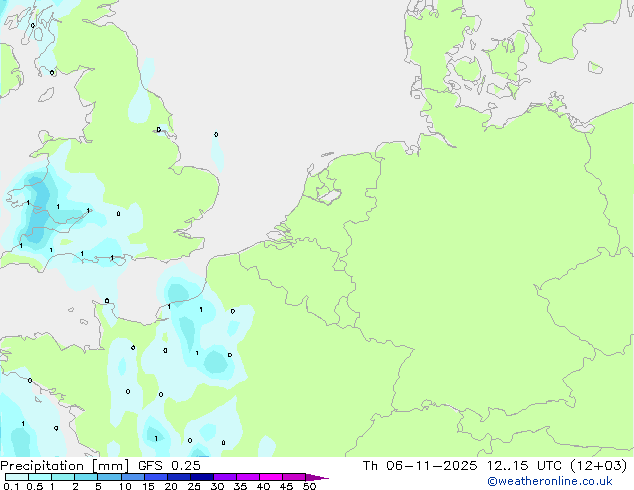Click the '45' legend scale label
Viewport: 634px width, 490px height.
point(286,486)
